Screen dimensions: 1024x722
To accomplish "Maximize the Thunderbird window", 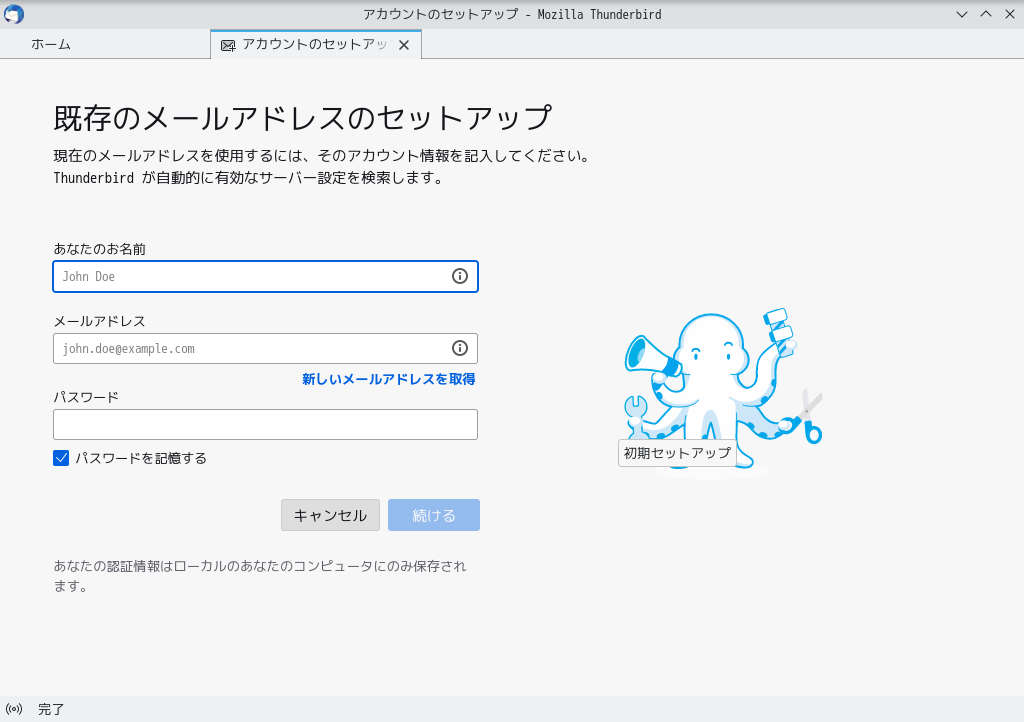I will pos(986,14).
